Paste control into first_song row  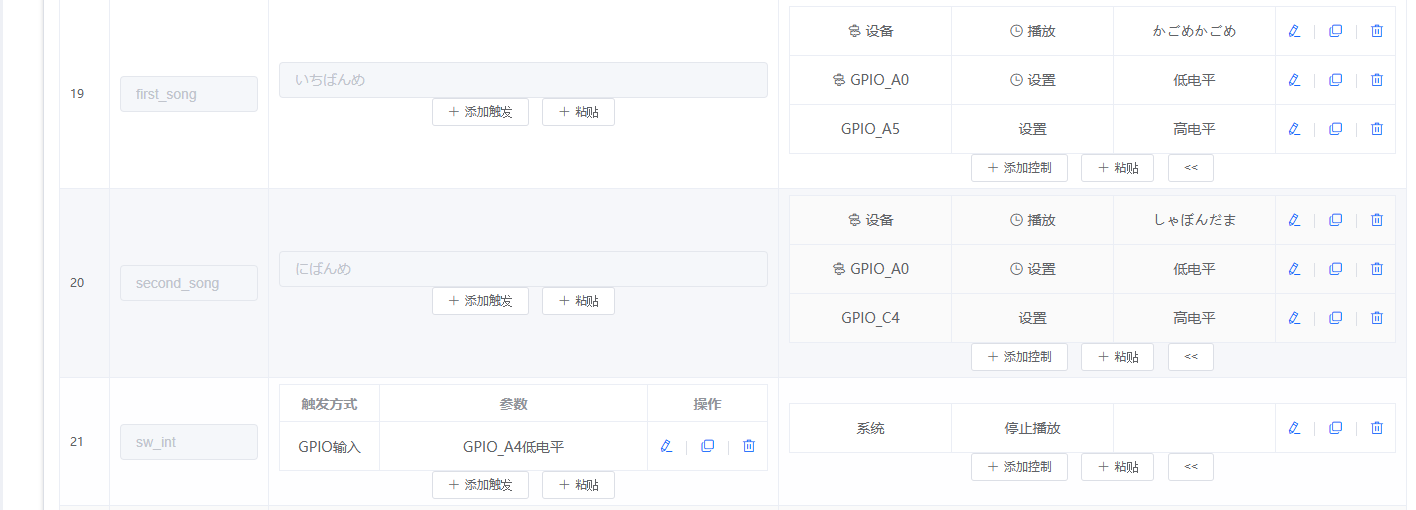pos(1117,168)
